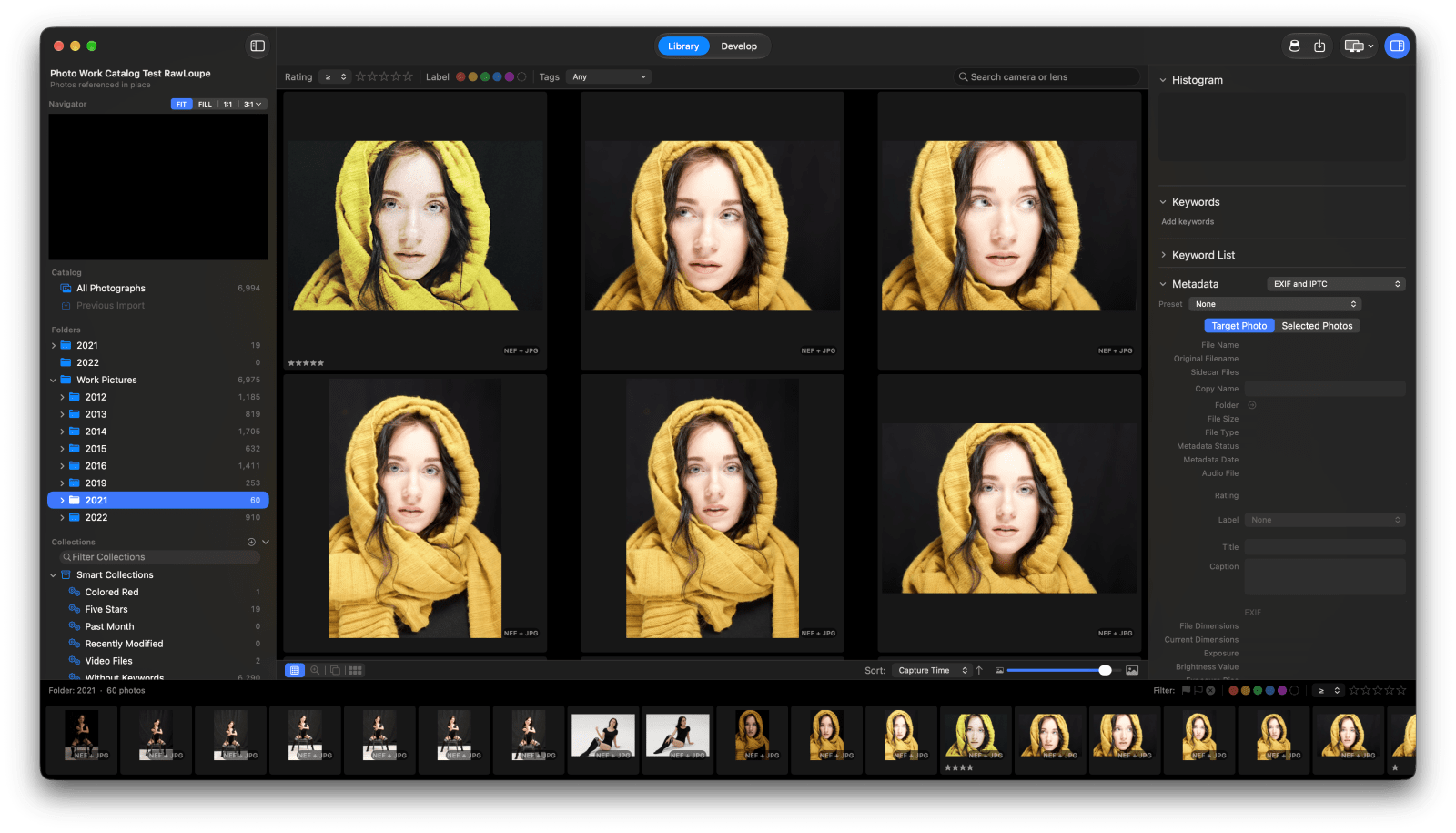This screenshot has height=833, width=1456.
Task: Select FILL zoom mode in Navigator
Action: [205, 104]
